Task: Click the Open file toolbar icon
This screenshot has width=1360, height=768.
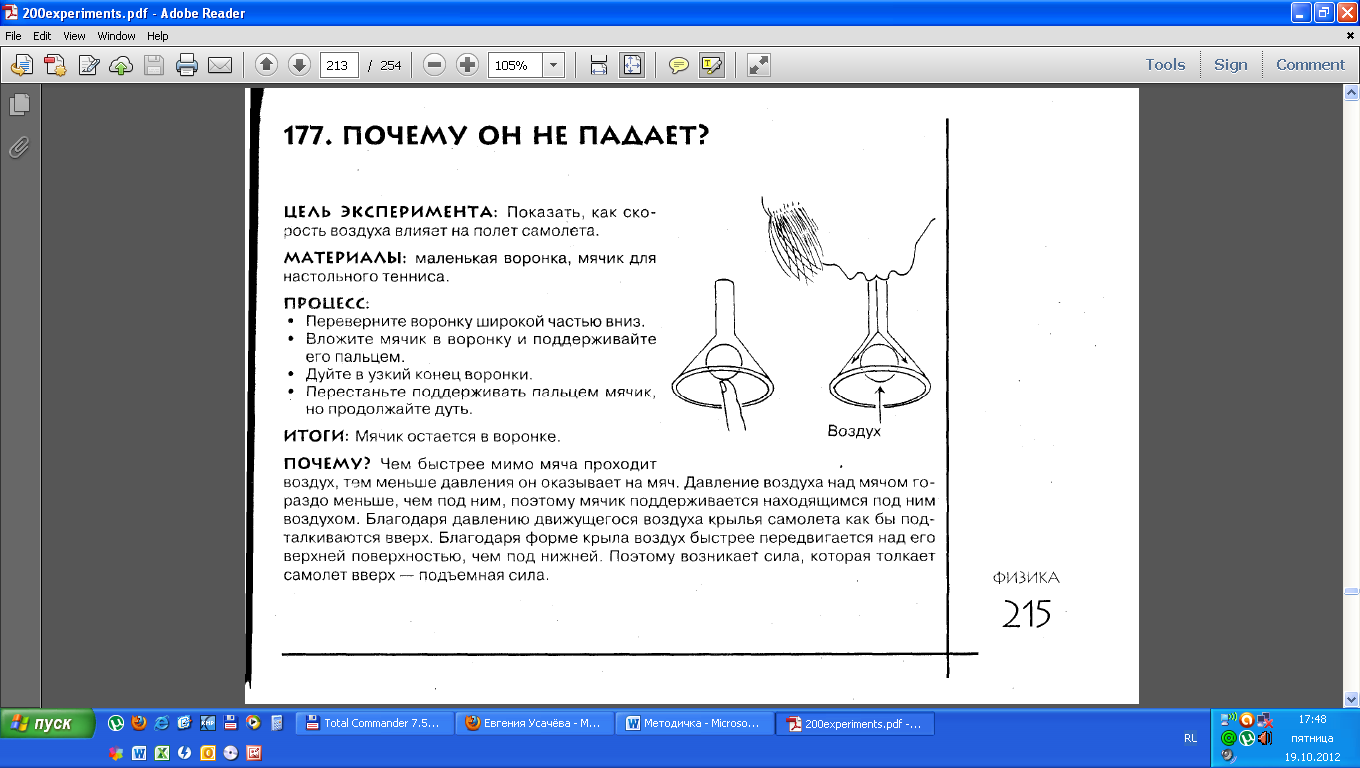Action: [23, 65]
